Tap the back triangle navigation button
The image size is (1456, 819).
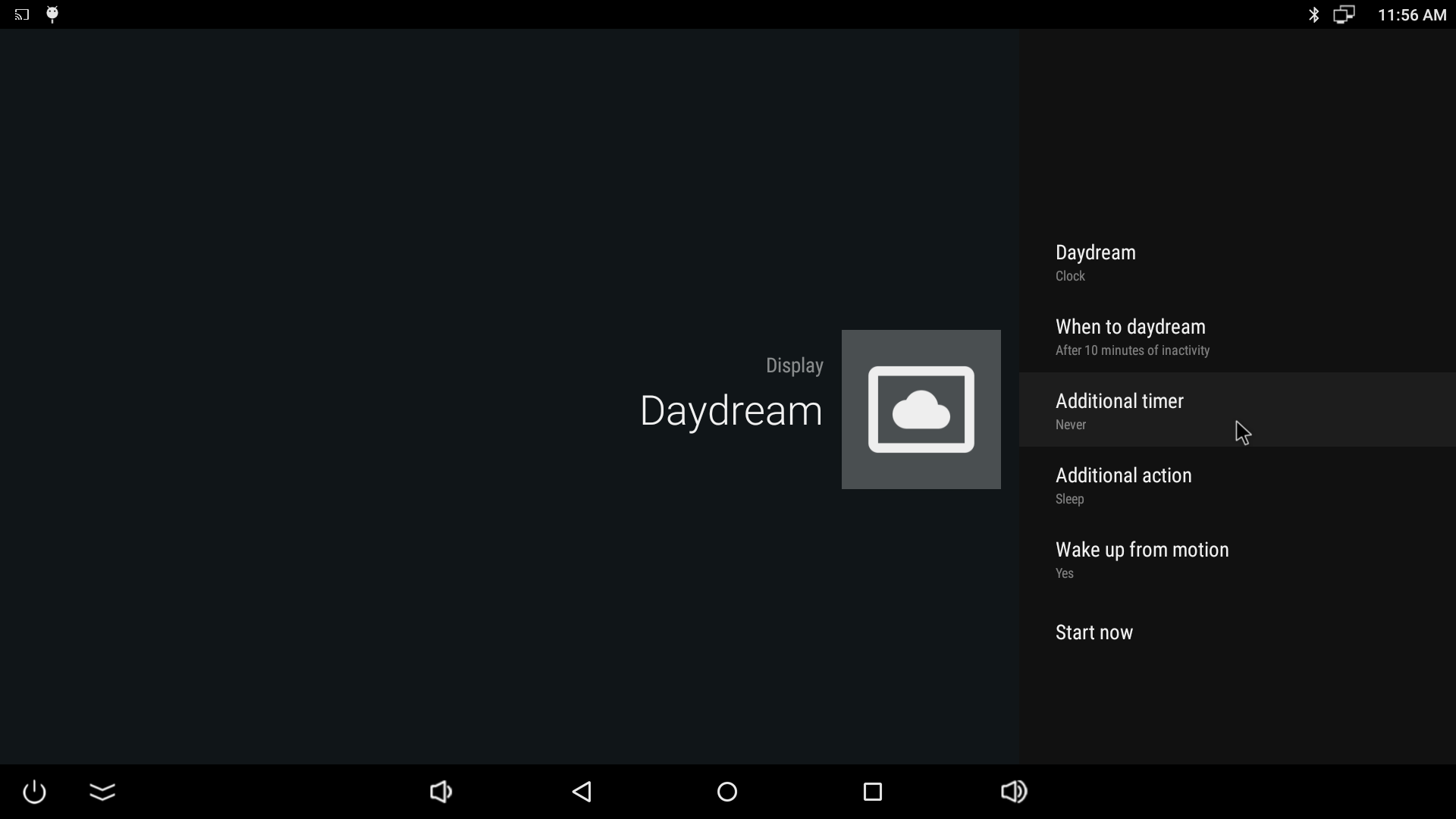coord(582,792)
